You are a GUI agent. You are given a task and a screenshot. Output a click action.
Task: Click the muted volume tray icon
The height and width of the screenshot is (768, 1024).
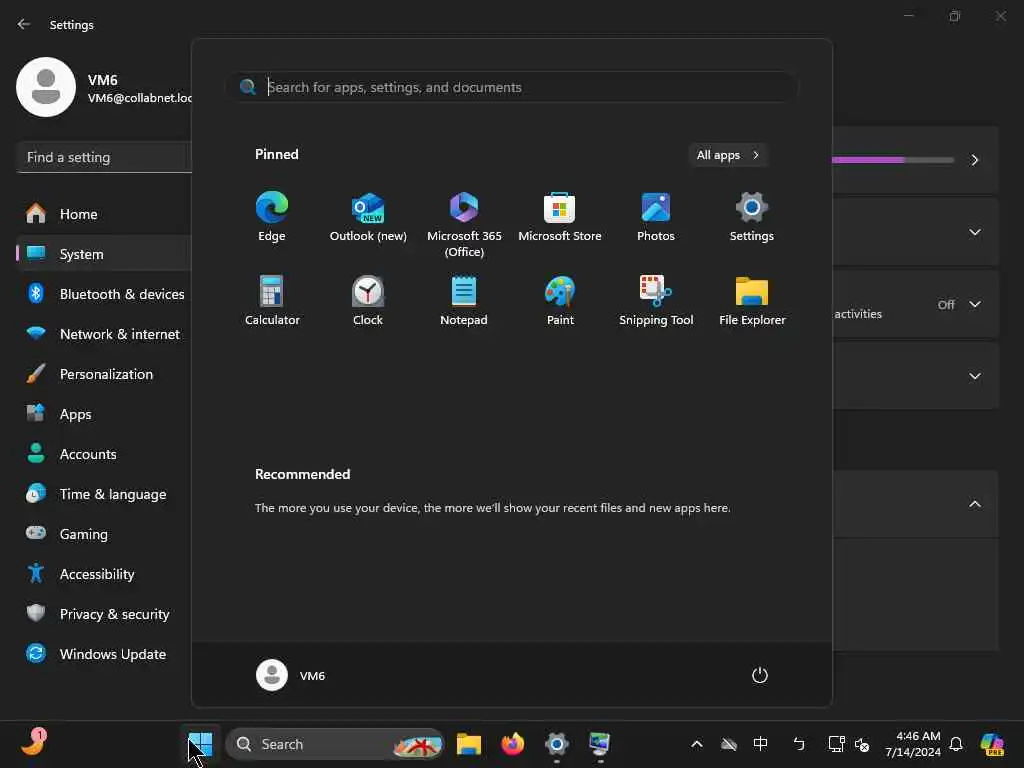862,744
